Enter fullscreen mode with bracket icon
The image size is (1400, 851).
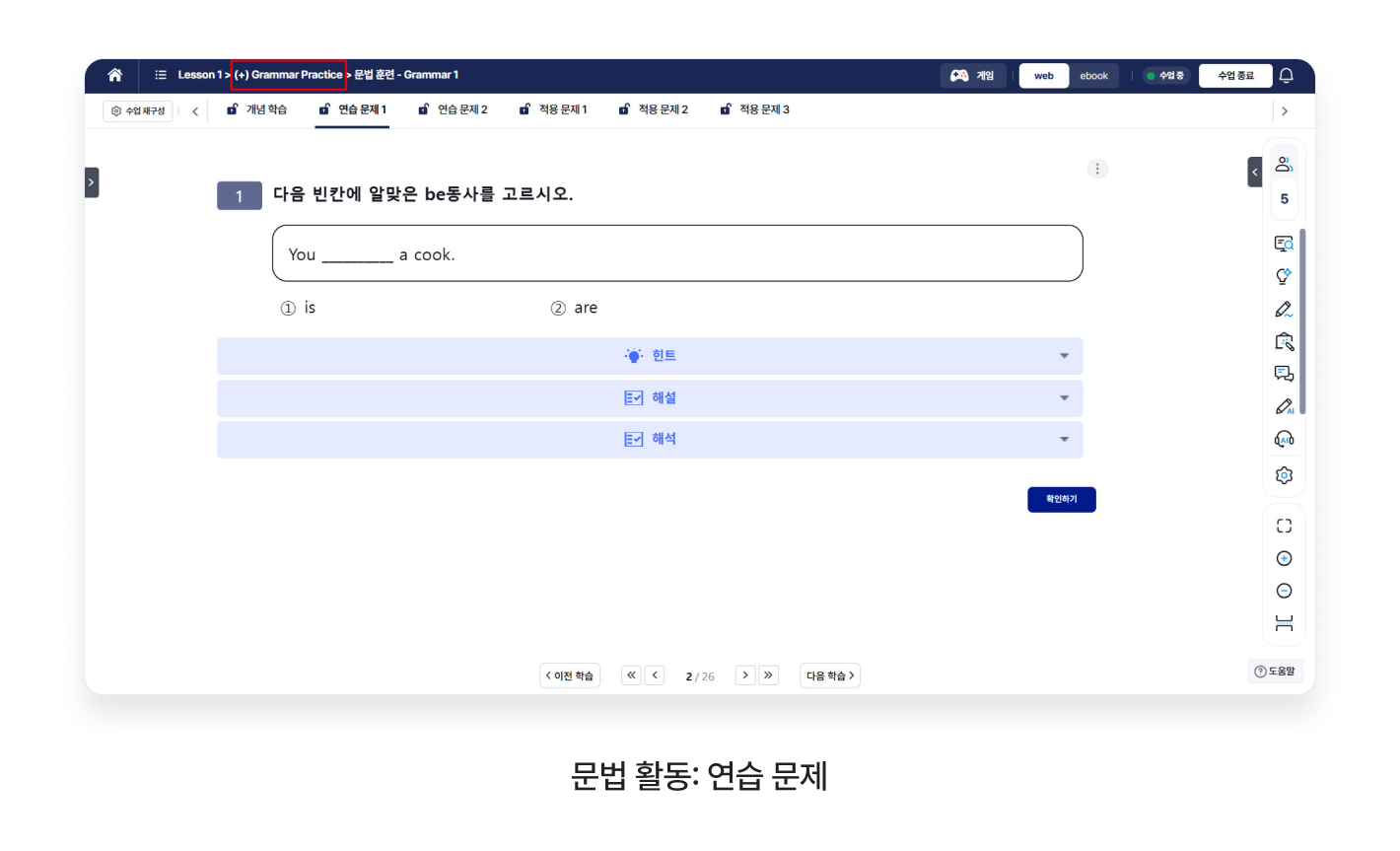pyautogui.click(x=1284, y=526)
